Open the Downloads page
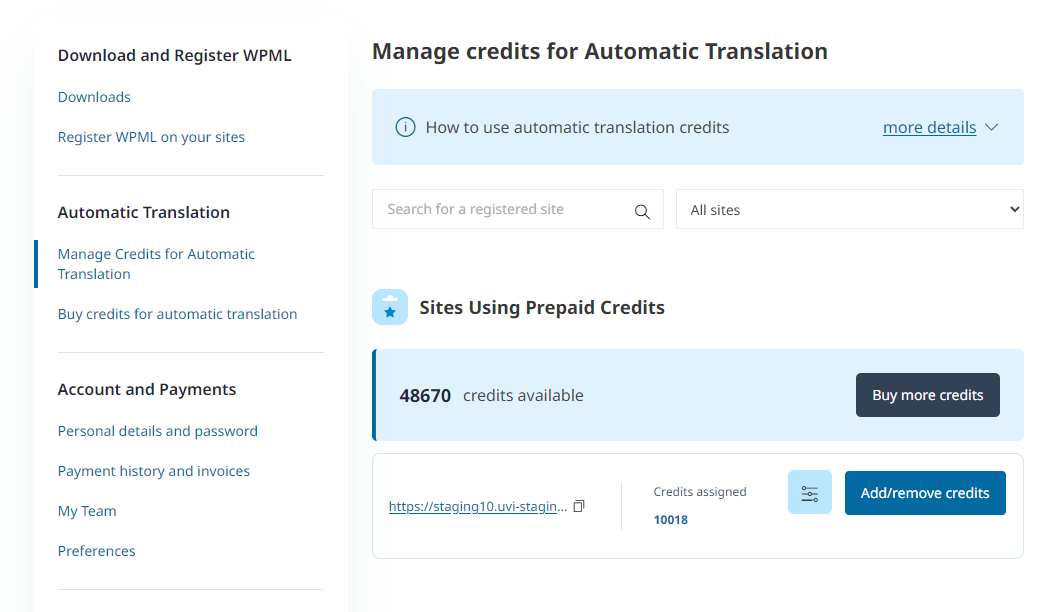This screenshot has width=1062, height=612. [x=94, y=97]
